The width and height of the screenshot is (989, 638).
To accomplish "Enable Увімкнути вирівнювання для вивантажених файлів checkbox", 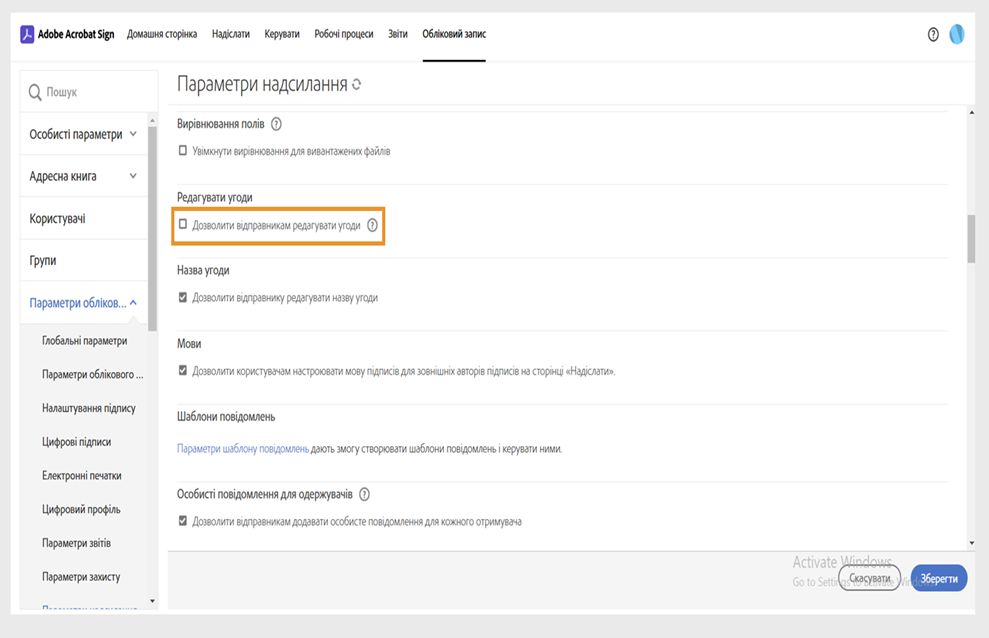I will click(183, 151).
